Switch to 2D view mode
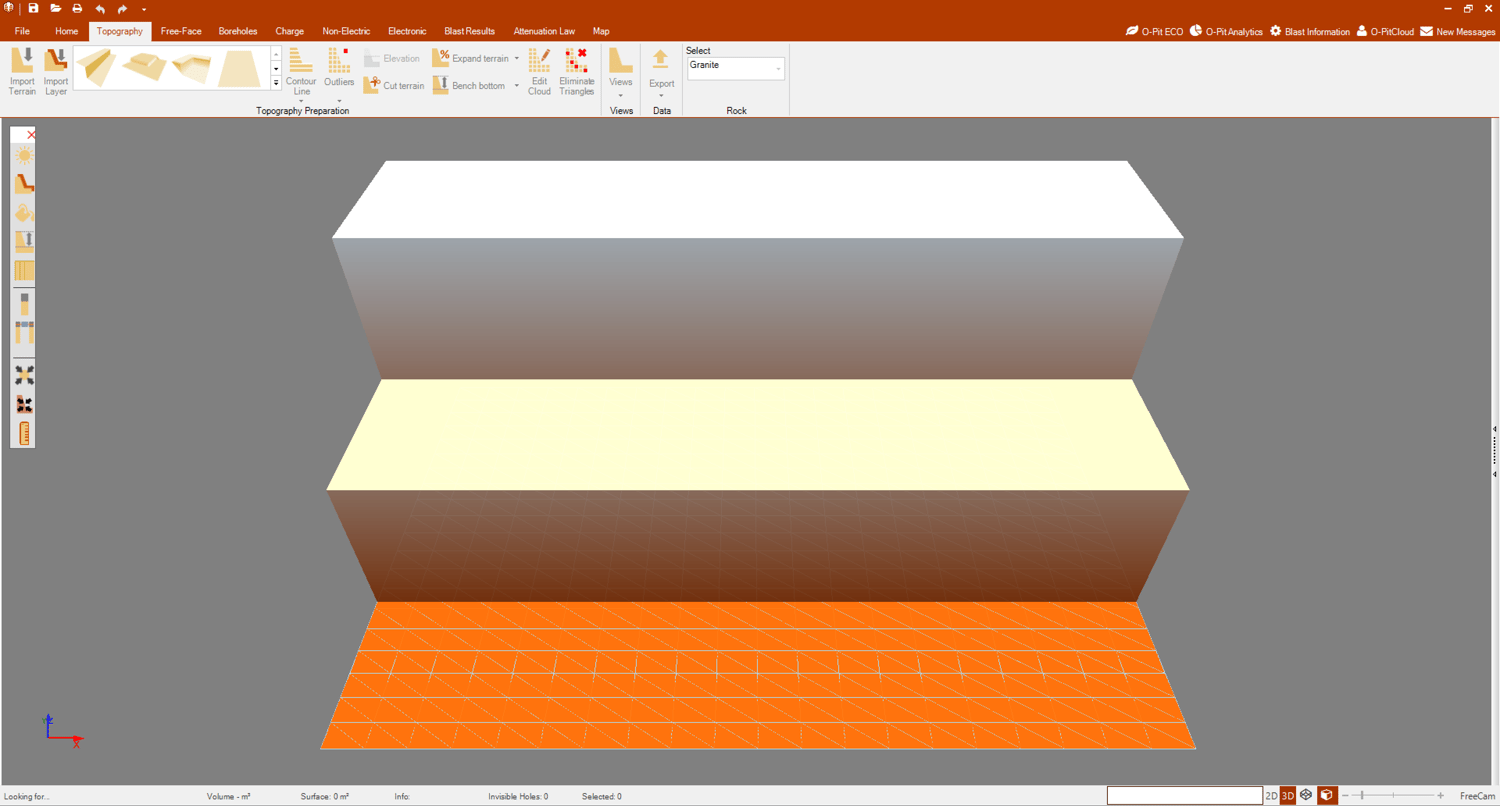The image size is (1500, 806). (x=1271, y=796)
